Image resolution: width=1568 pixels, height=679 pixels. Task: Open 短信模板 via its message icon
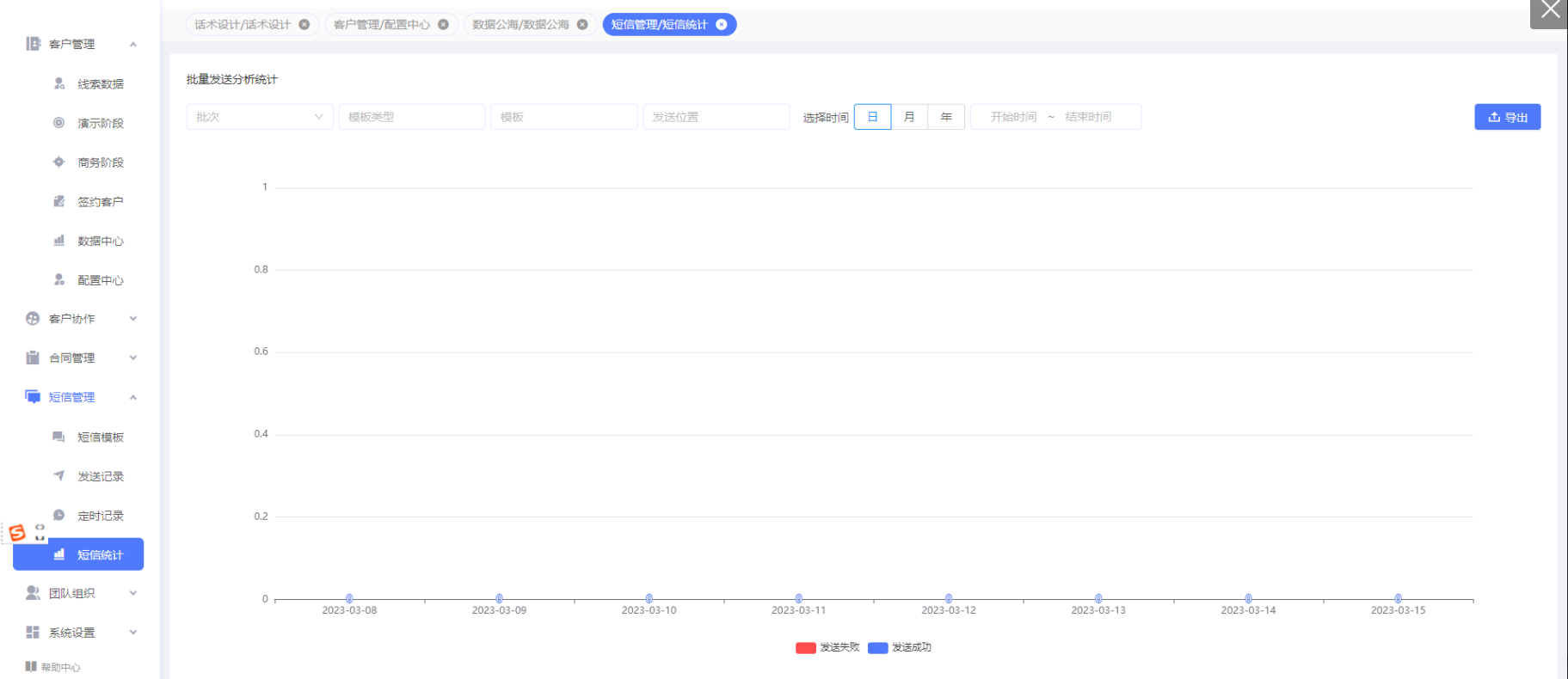(58, 437)
